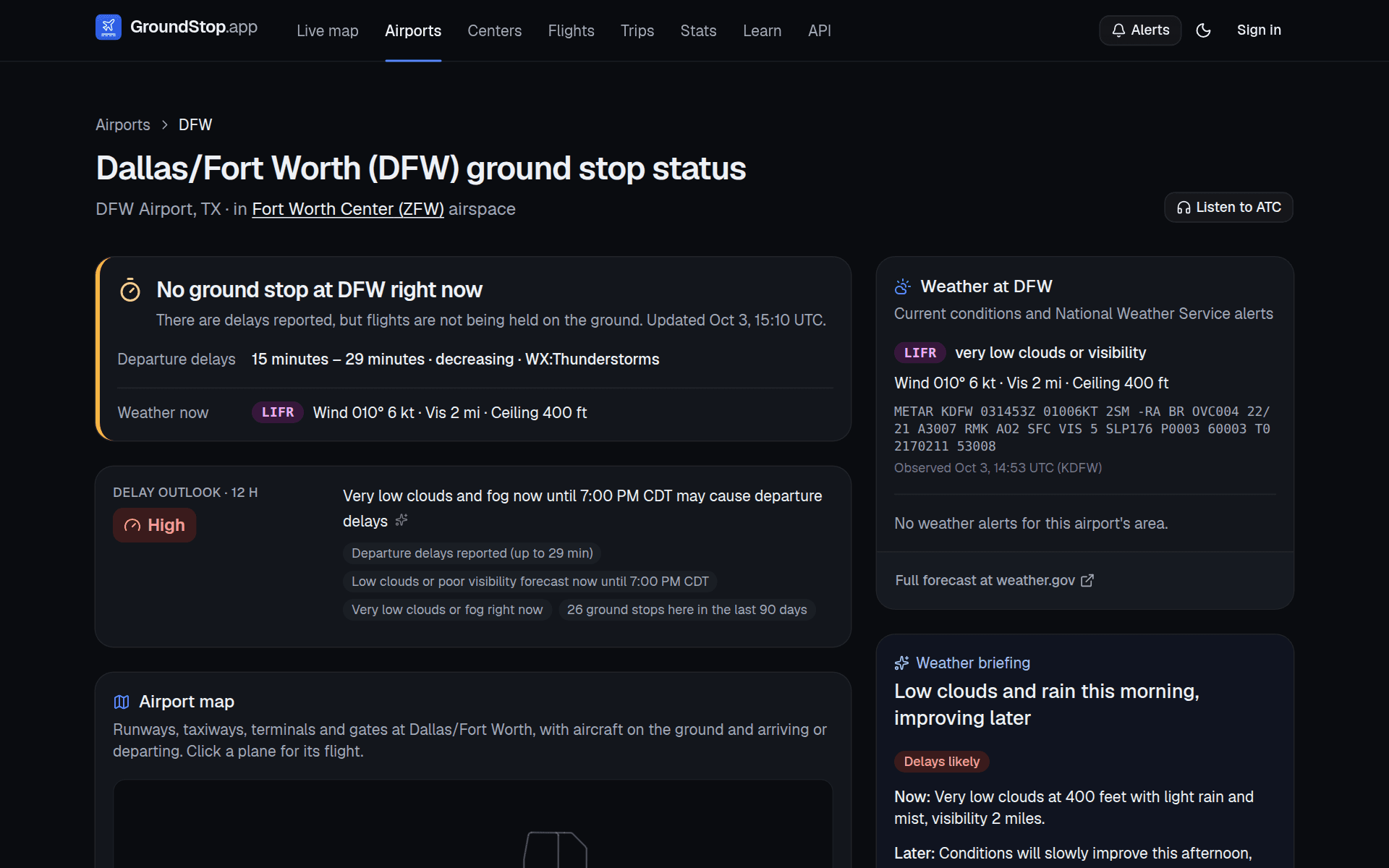Click the Delays likely badge

click(x=941, y=762)
